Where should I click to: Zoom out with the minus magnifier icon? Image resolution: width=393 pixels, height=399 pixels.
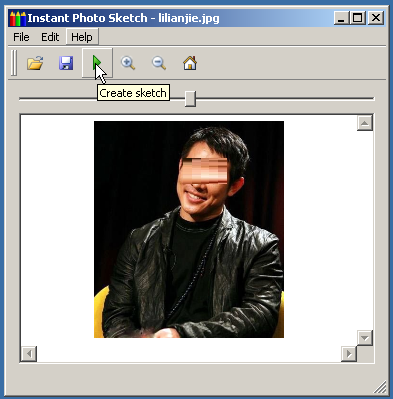[x=159, y=63]
